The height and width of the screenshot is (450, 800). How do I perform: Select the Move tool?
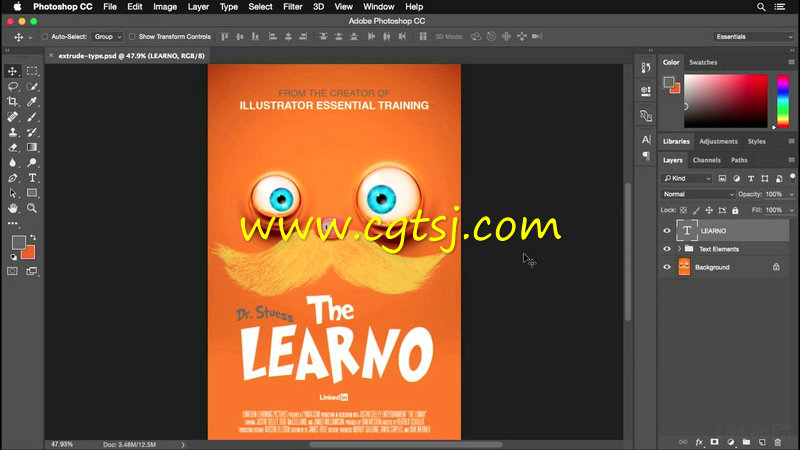point(13,71)
